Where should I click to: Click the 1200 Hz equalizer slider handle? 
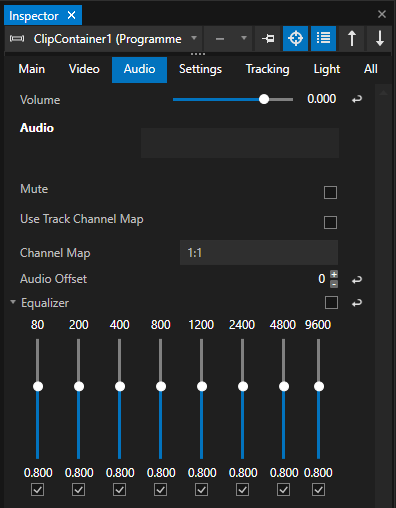coord(202,386)
